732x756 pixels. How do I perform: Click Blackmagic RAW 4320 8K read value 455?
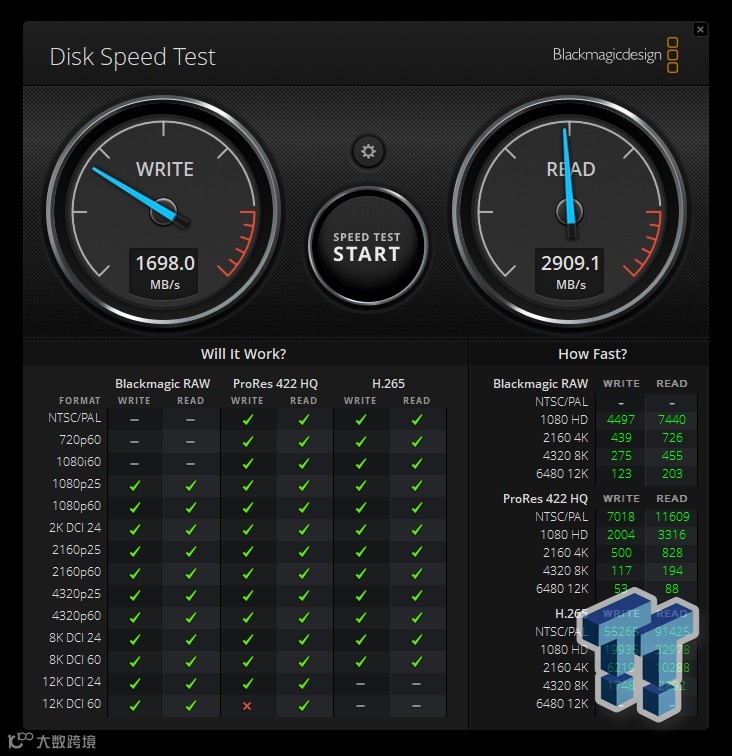coord(672,456)
